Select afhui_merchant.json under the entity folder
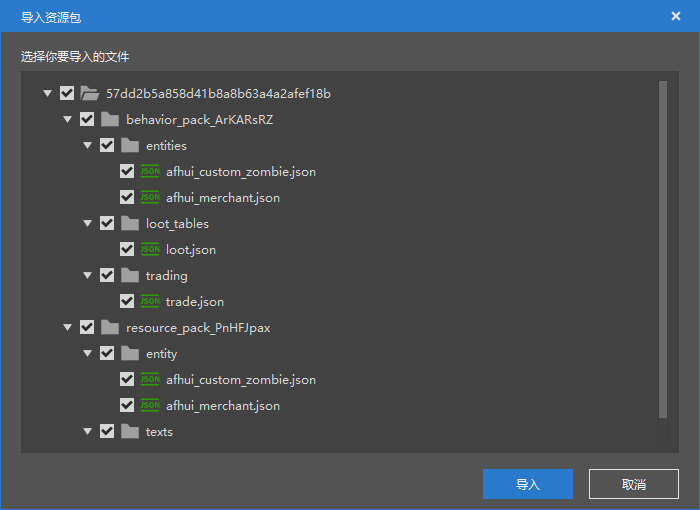700x510 pixels. coord(222,405)
